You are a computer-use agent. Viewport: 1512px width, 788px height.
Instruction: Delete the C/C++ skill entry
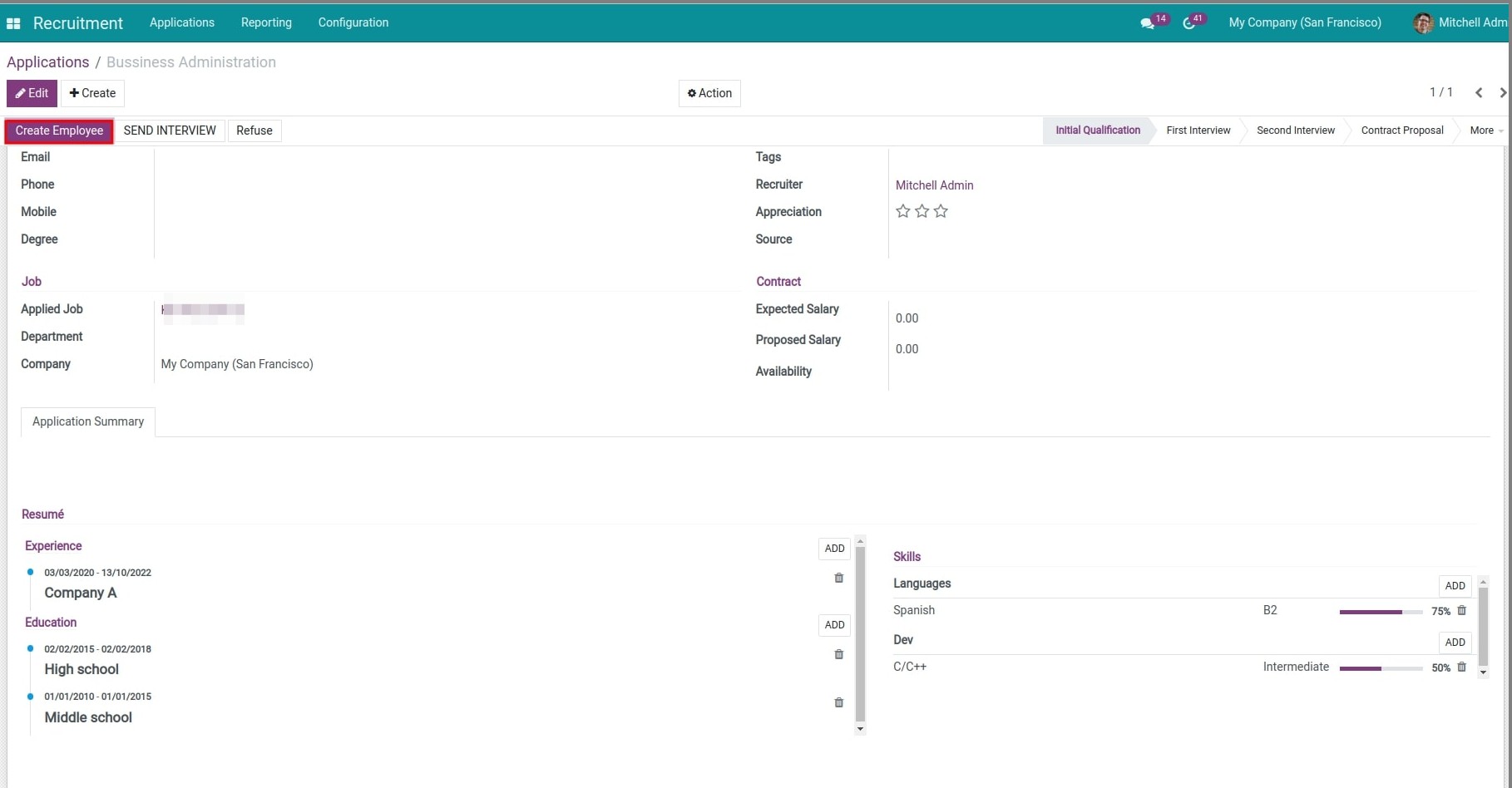pyautogui.click(x=1462, y=667)
